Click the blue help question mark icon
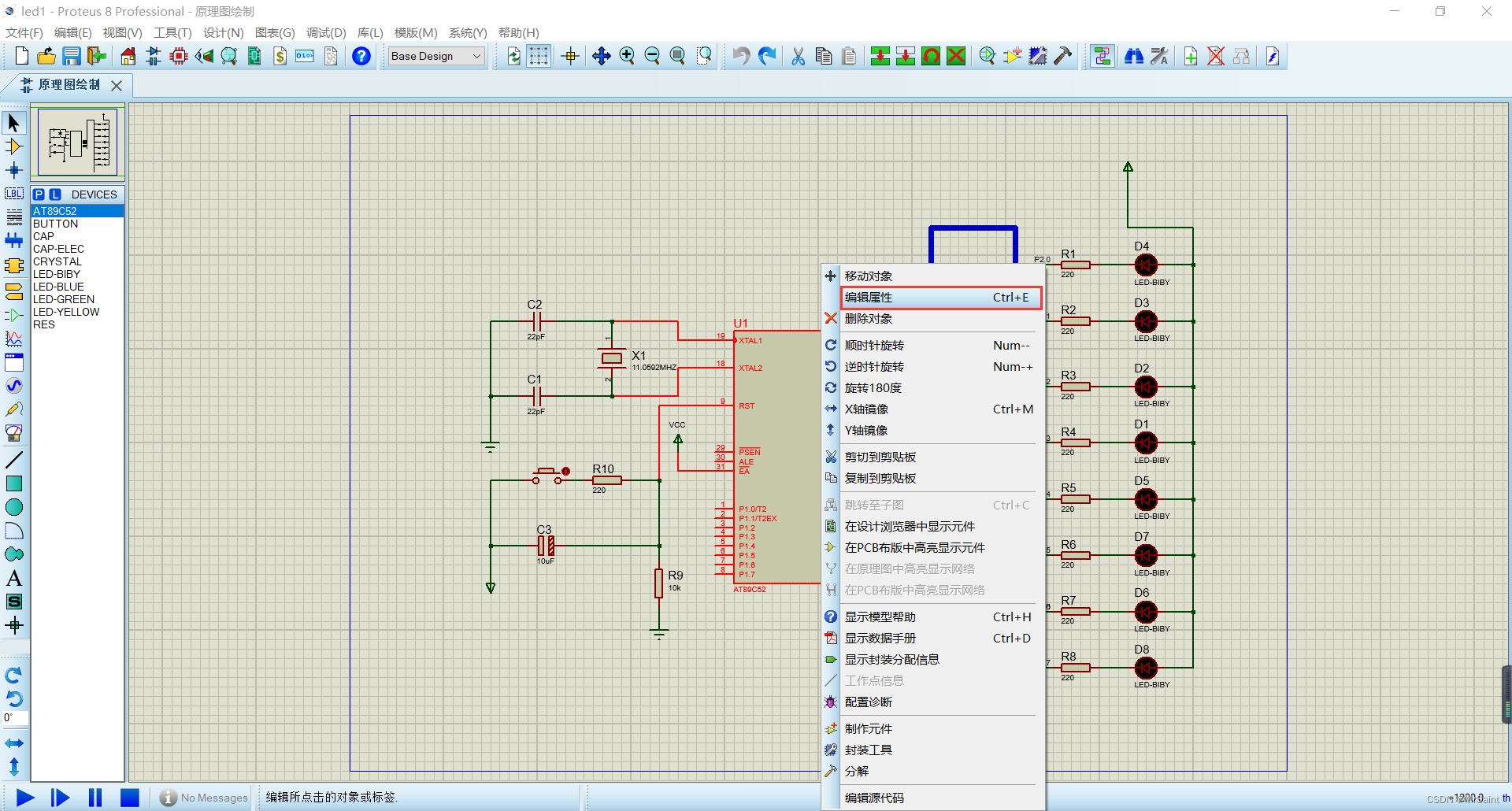The height and width of the screenshot is (811, 1512). [x=361, y=56]
